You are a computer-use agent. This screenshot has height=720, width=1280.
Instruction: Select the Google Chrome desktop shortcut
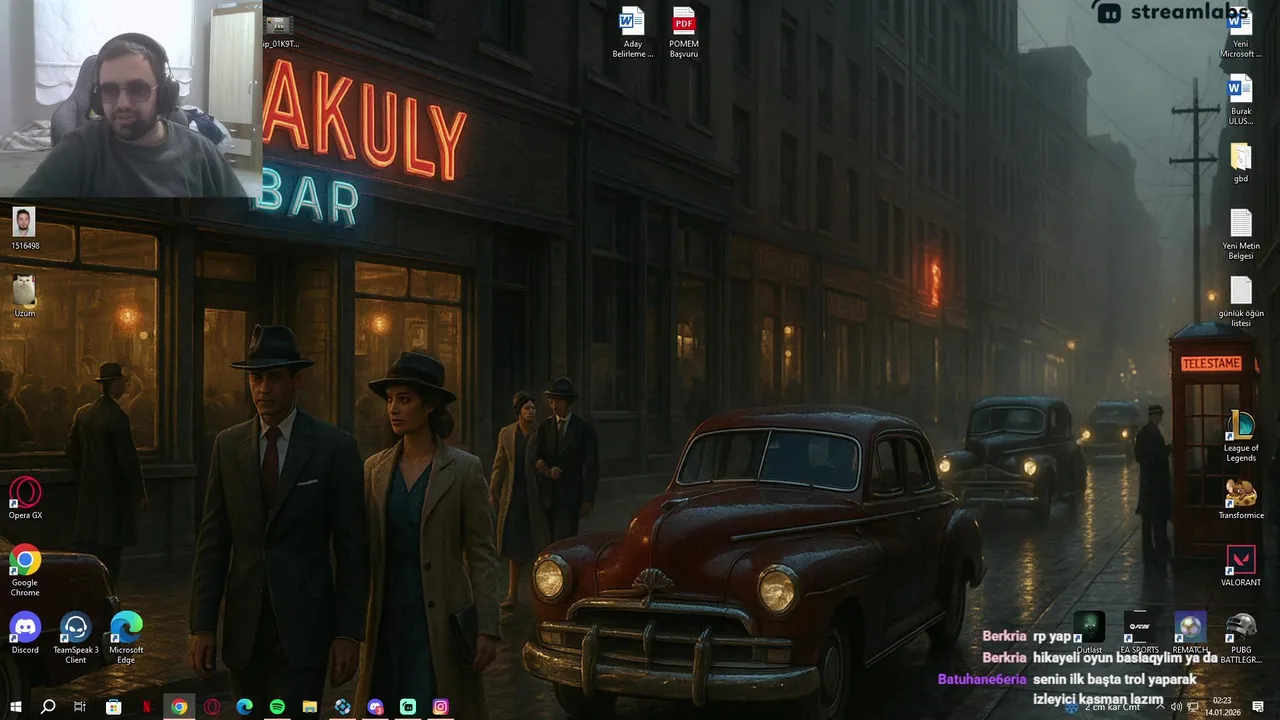click(x=25, y=571)
